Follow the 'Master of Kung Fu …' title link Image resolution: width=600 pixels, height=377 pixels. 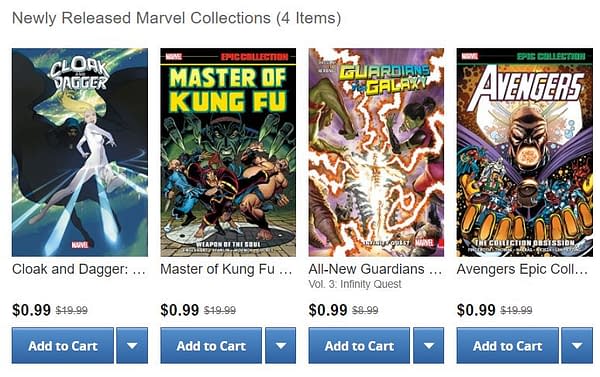point(227,269)
